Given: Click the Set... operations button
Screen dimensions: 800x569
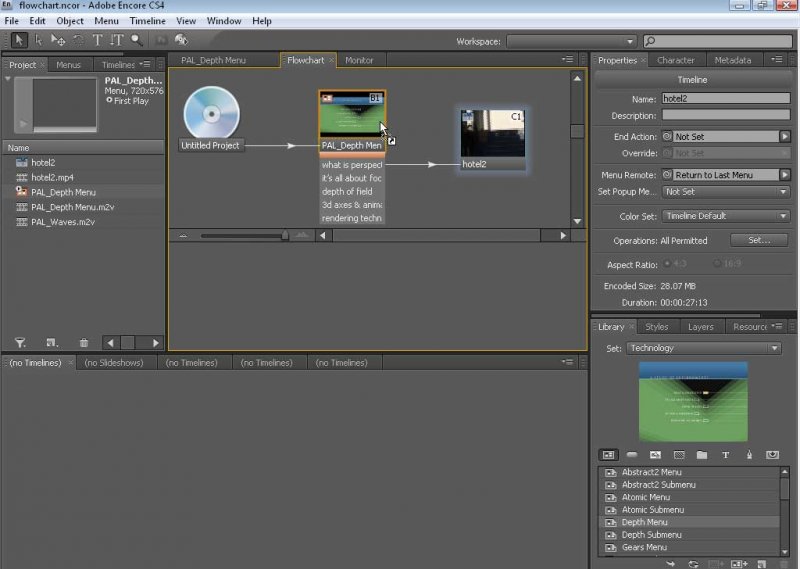Looking at the screenshot, I should (x=759, y=240).
